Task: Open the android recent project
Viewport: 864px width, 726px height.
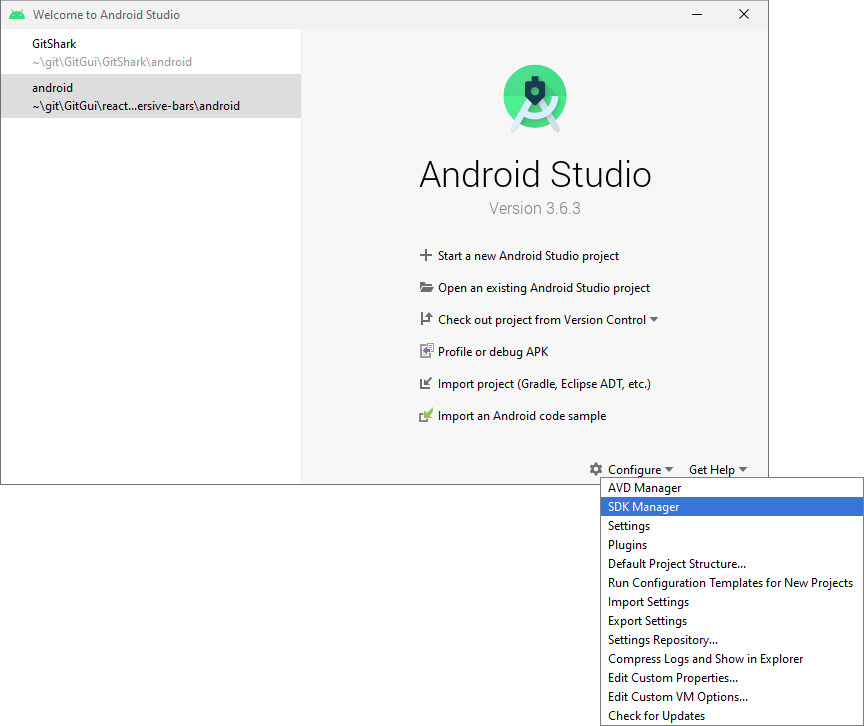Action: 151,96
